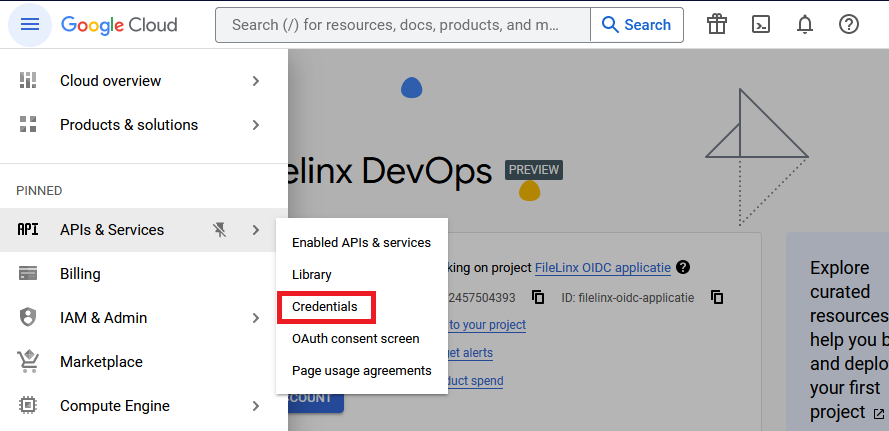Open the FileLinx OIDC applicatie project link

603,268
